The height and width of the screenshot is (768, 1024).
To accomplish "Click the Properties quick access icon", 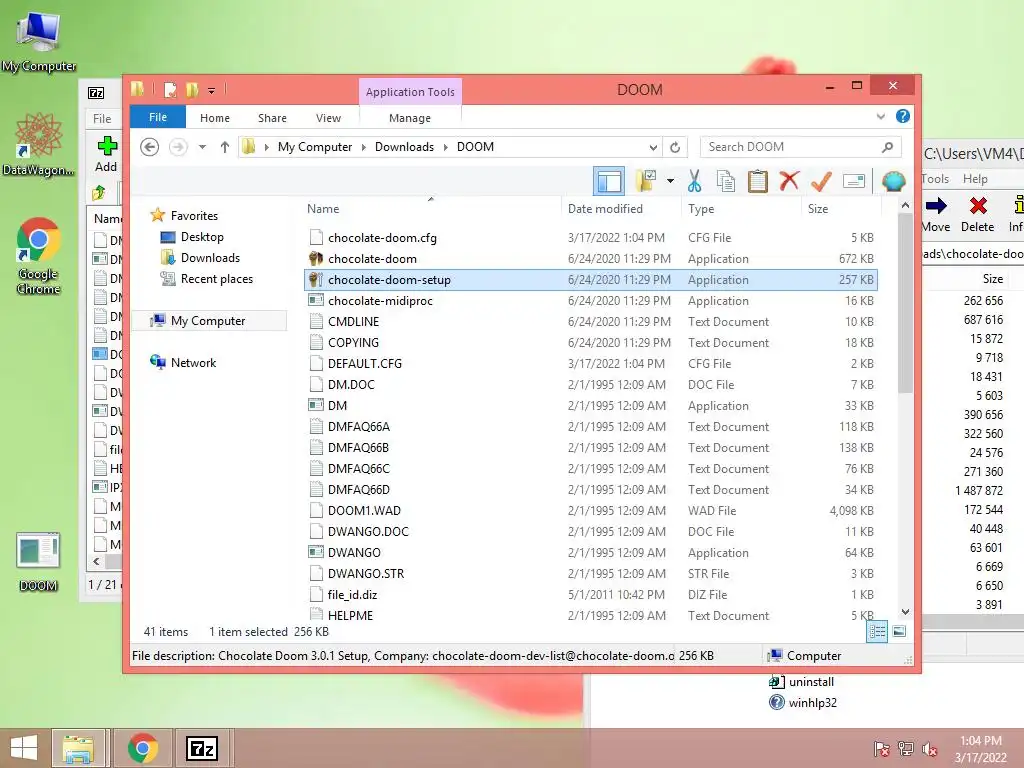I will 170,89.
